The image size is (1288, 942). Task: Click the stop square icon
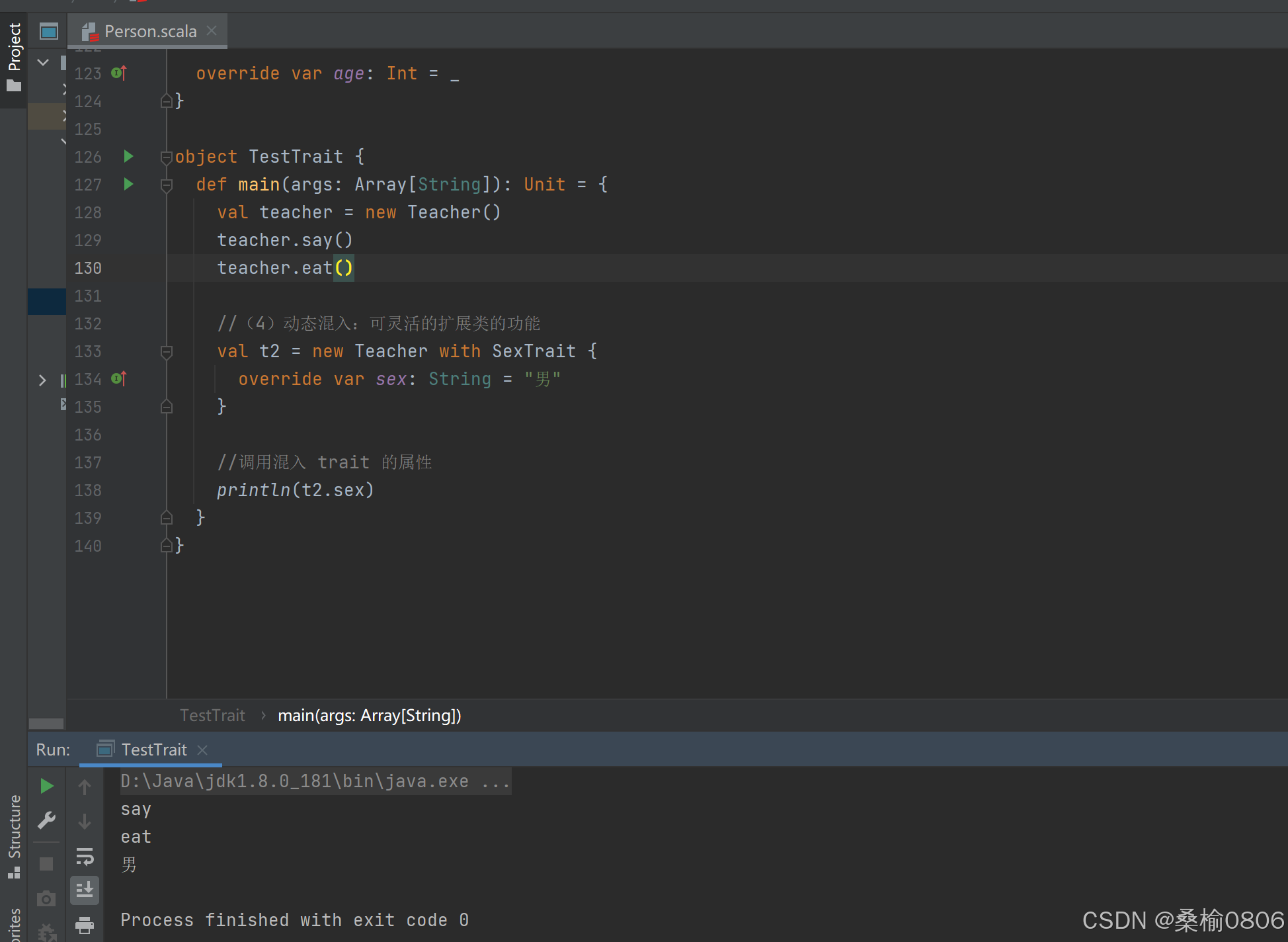click(x=46, y=864)
